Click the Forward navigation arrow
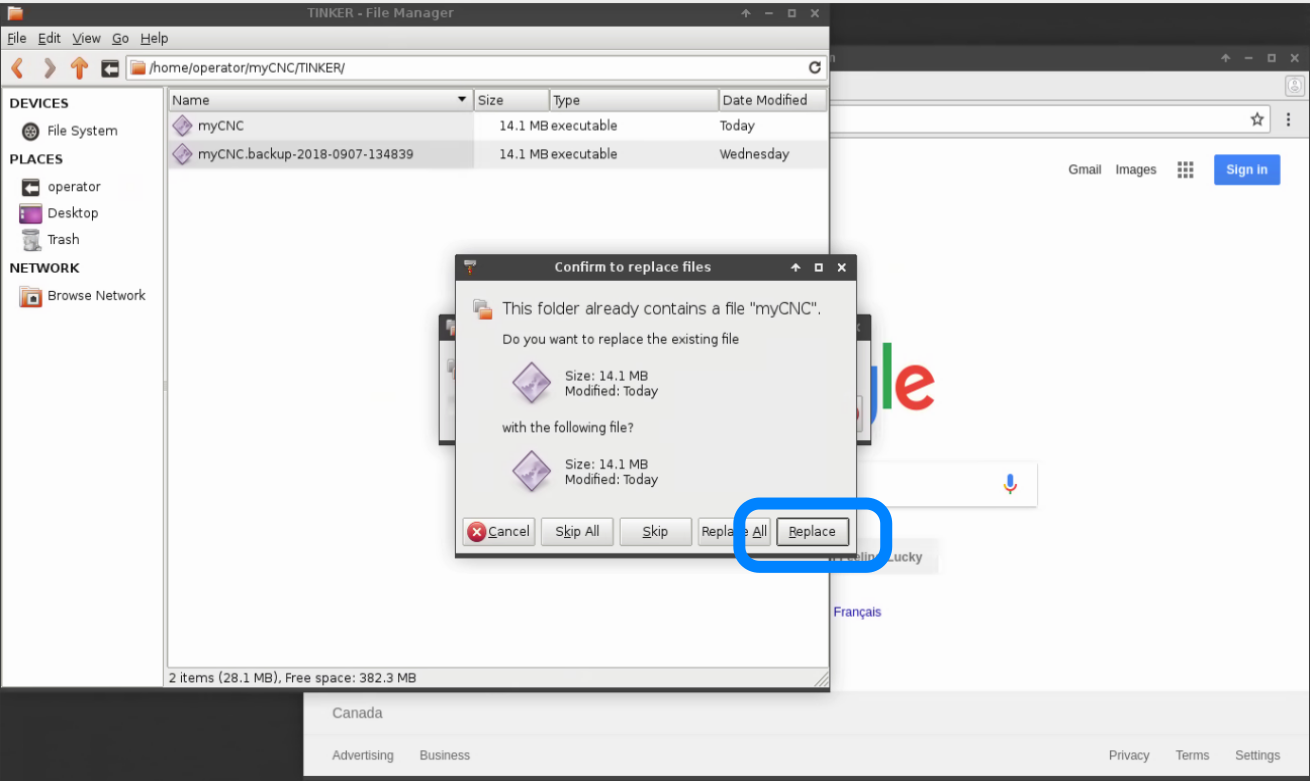Image resolution: width=1310 pixels, height=781 pixels. [x=49, y=68]
